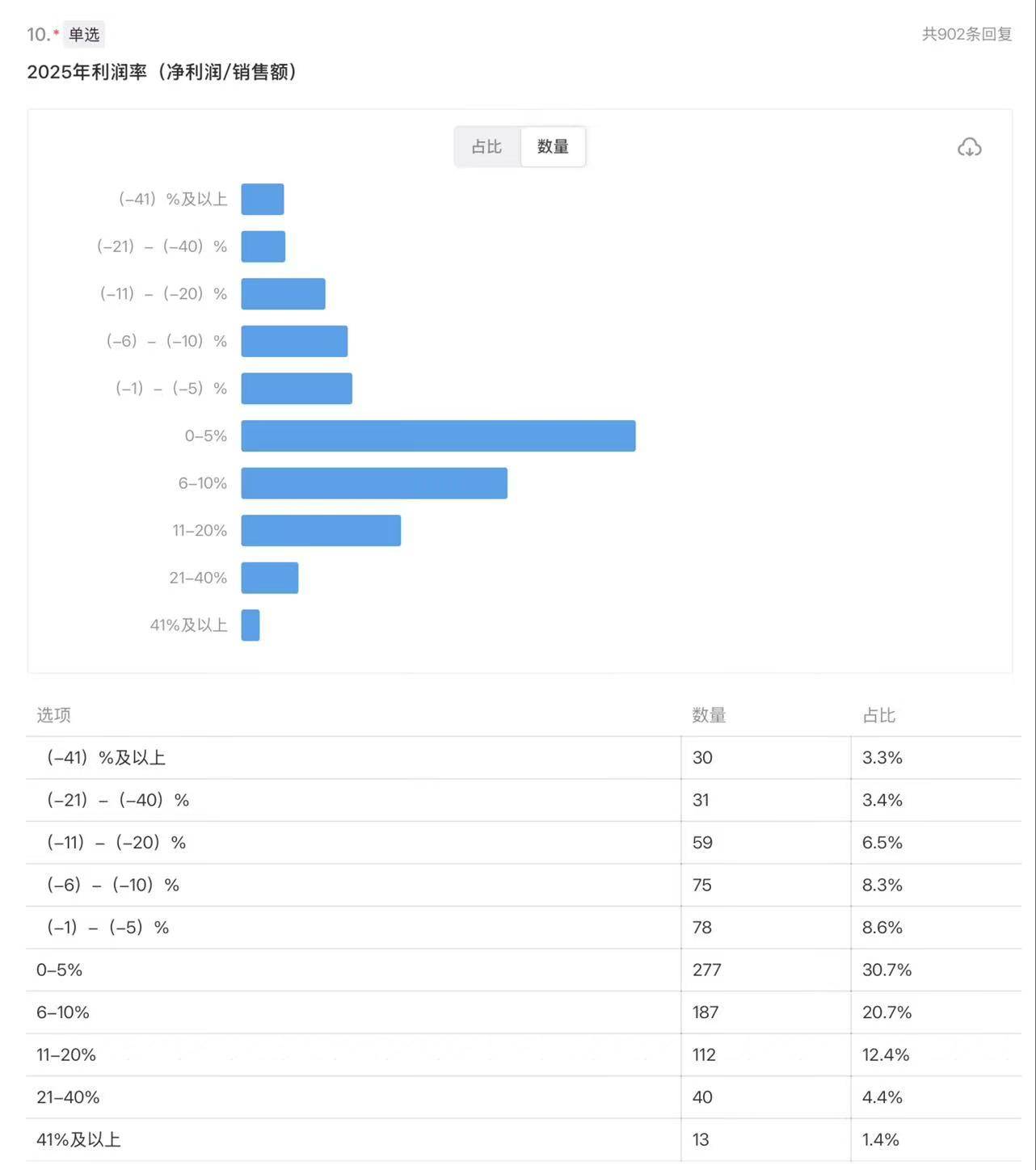Click the (–6) – (–10)% chart bar
Image resolution: width=1036 pixels, height=1170 pixels.
(x=294, y=341)
